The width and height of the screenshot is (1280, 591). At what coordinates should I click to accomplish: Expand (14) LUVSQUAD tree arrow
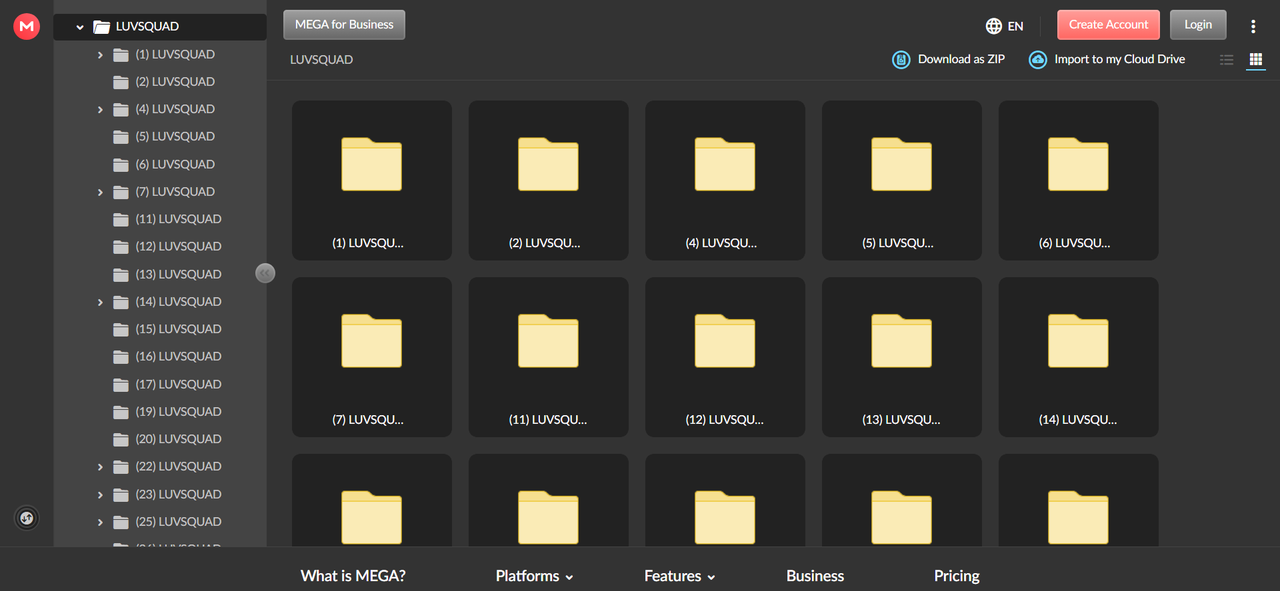pos(100,302)
